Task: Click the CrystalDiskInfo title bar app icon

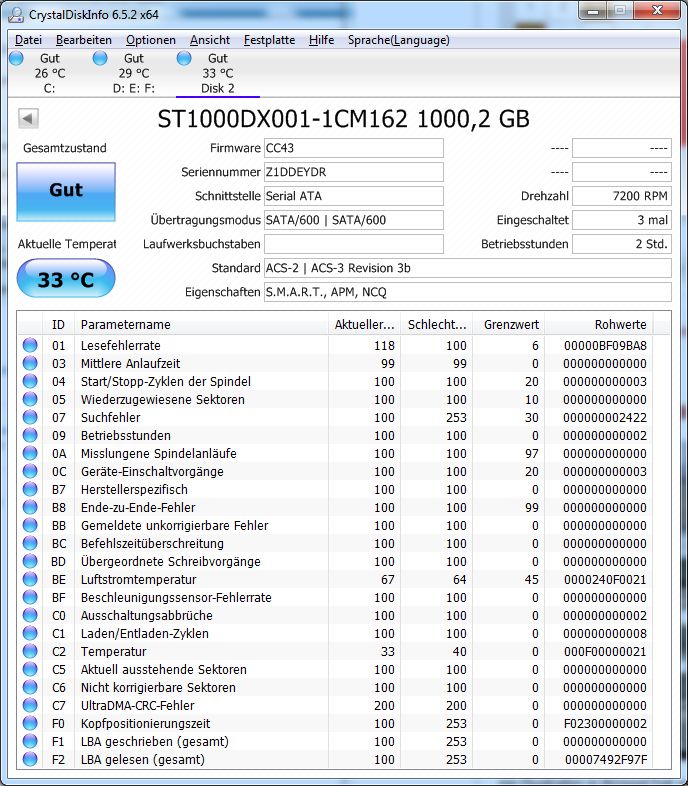Action: [16, 15]
